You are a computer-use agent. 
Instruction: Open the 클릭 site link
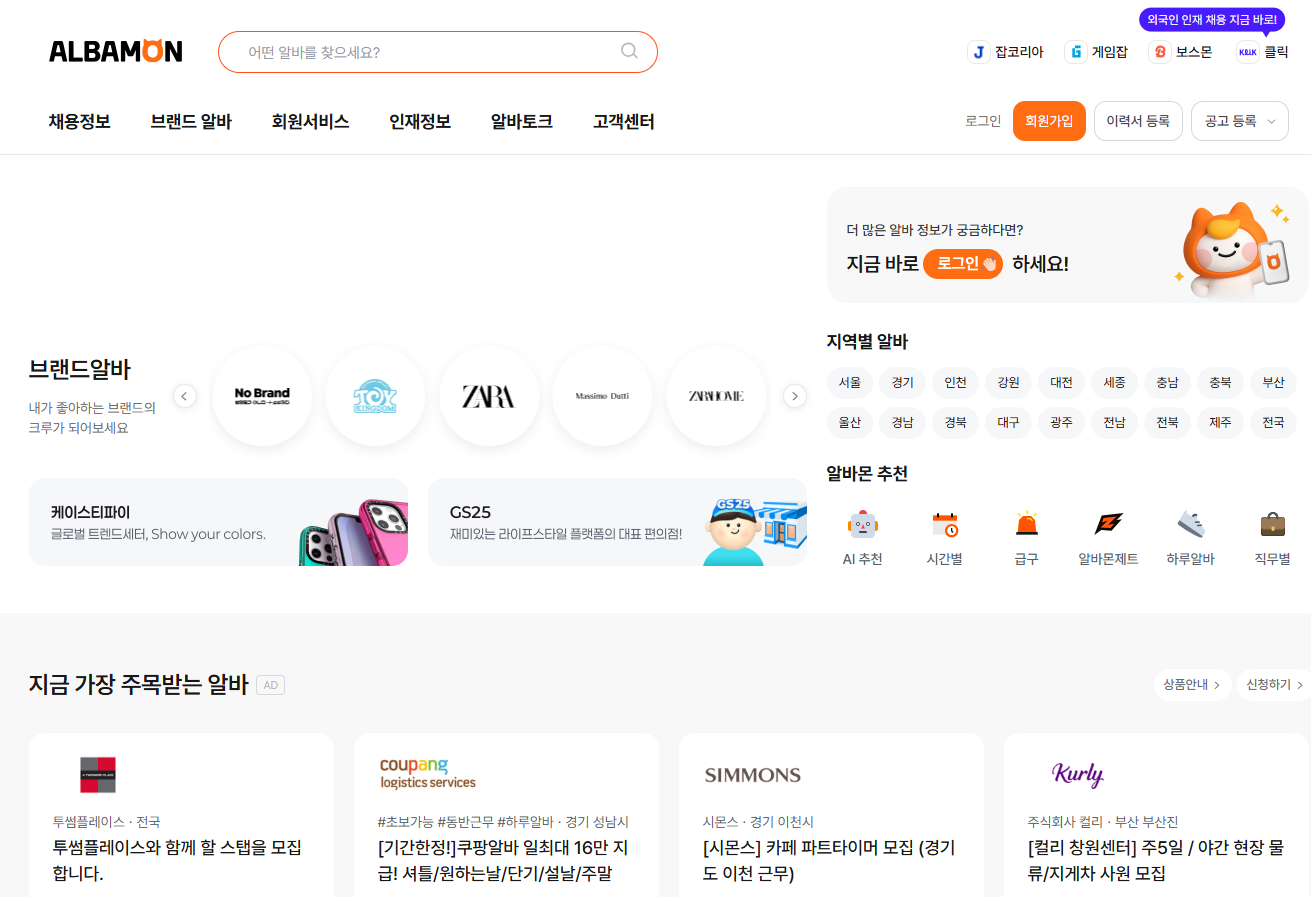pyautogui.click(x=1262, y=52)
